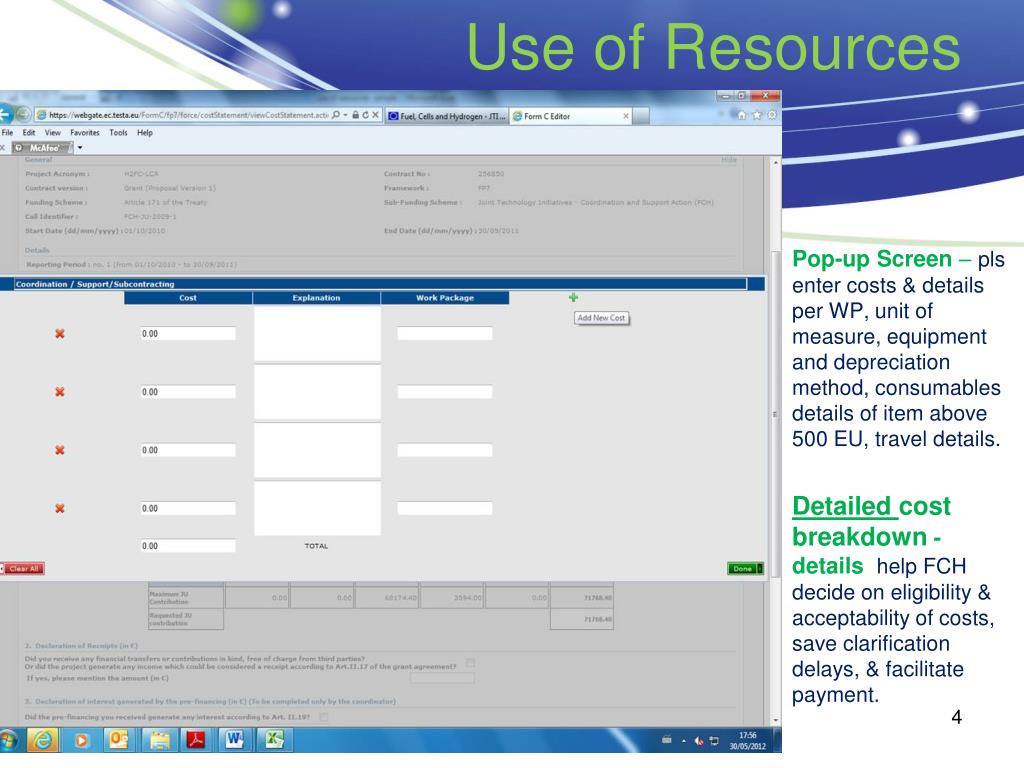Show hidden icons arrow in system tray

[684, 741]
